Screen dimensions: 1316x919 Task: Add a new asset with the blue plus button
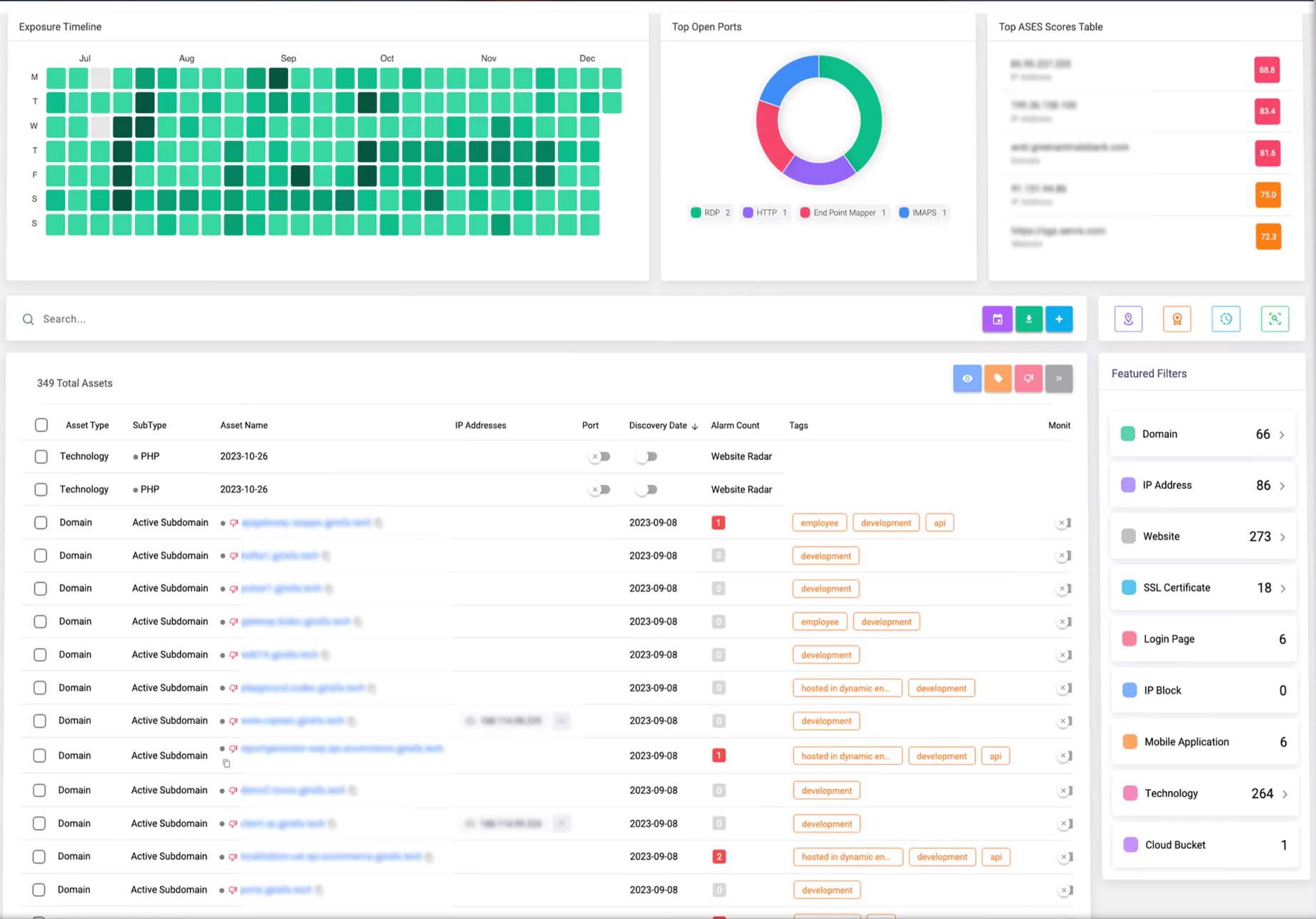coord(1059,319)
